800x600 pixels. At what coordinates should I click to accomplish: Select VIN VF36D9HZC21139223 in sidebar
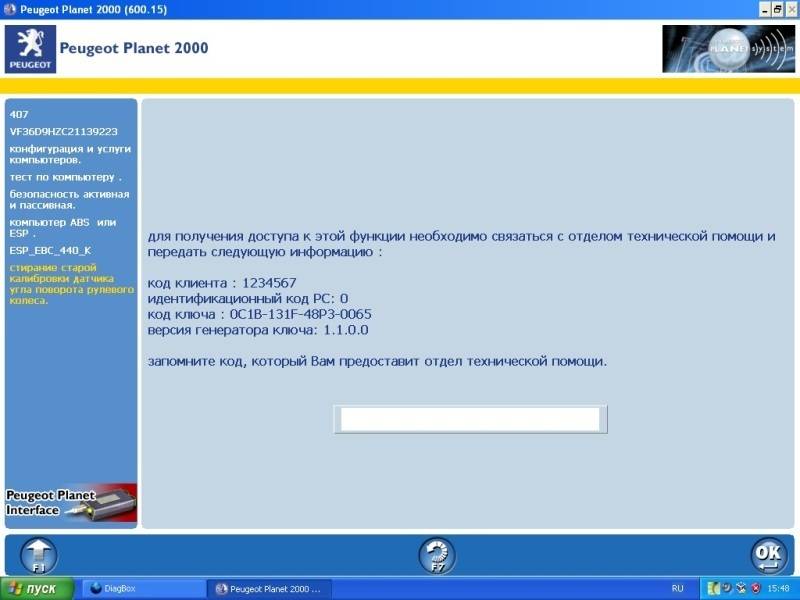click(63, 131)
